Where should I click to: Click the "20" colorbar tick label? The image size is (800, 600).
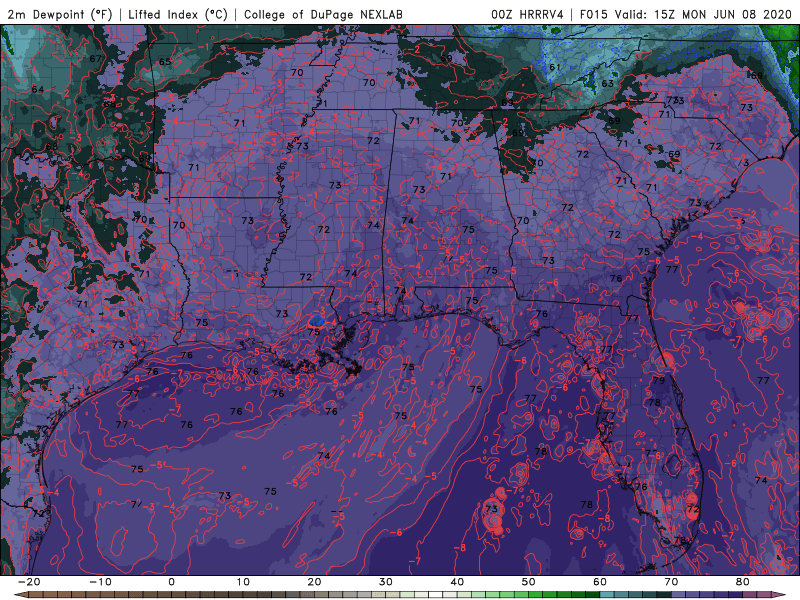(314, 582)
